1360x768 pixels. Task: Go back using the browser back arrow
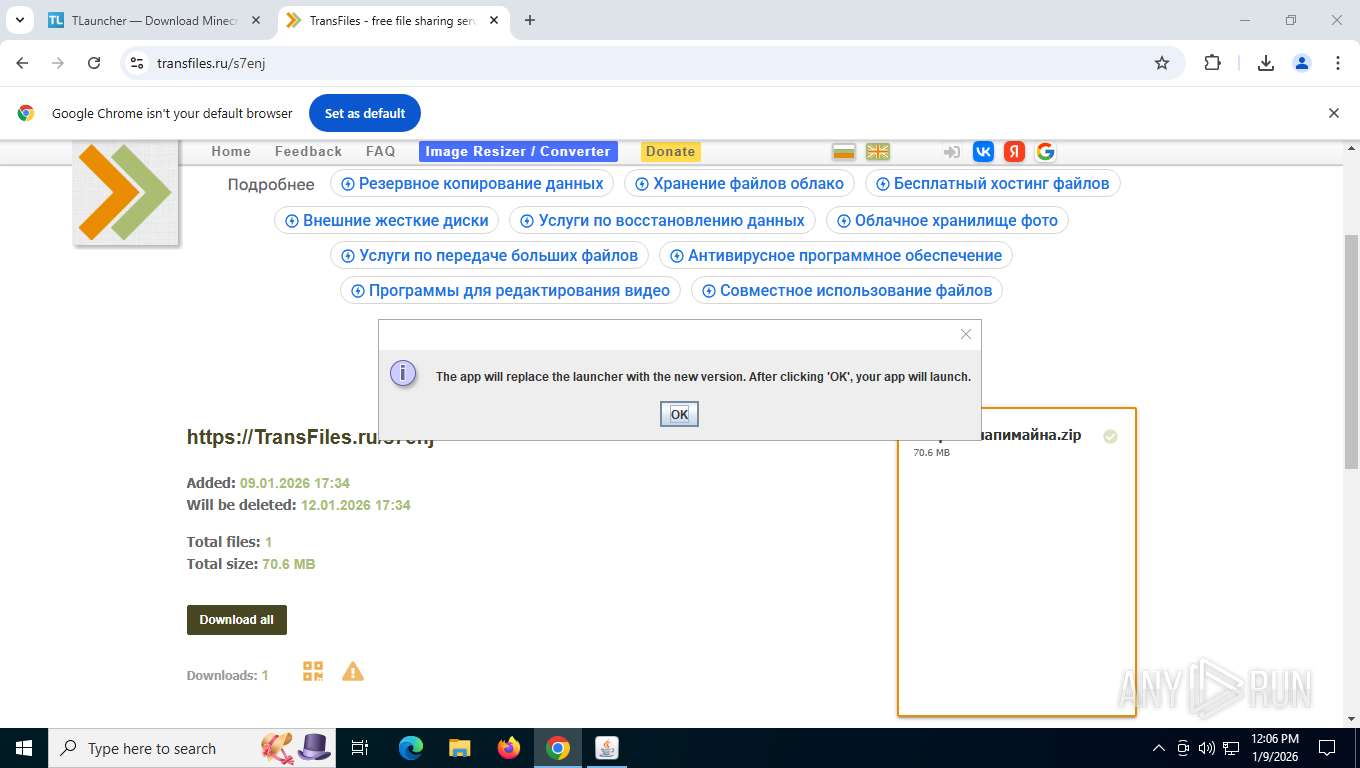click(22, 63)
